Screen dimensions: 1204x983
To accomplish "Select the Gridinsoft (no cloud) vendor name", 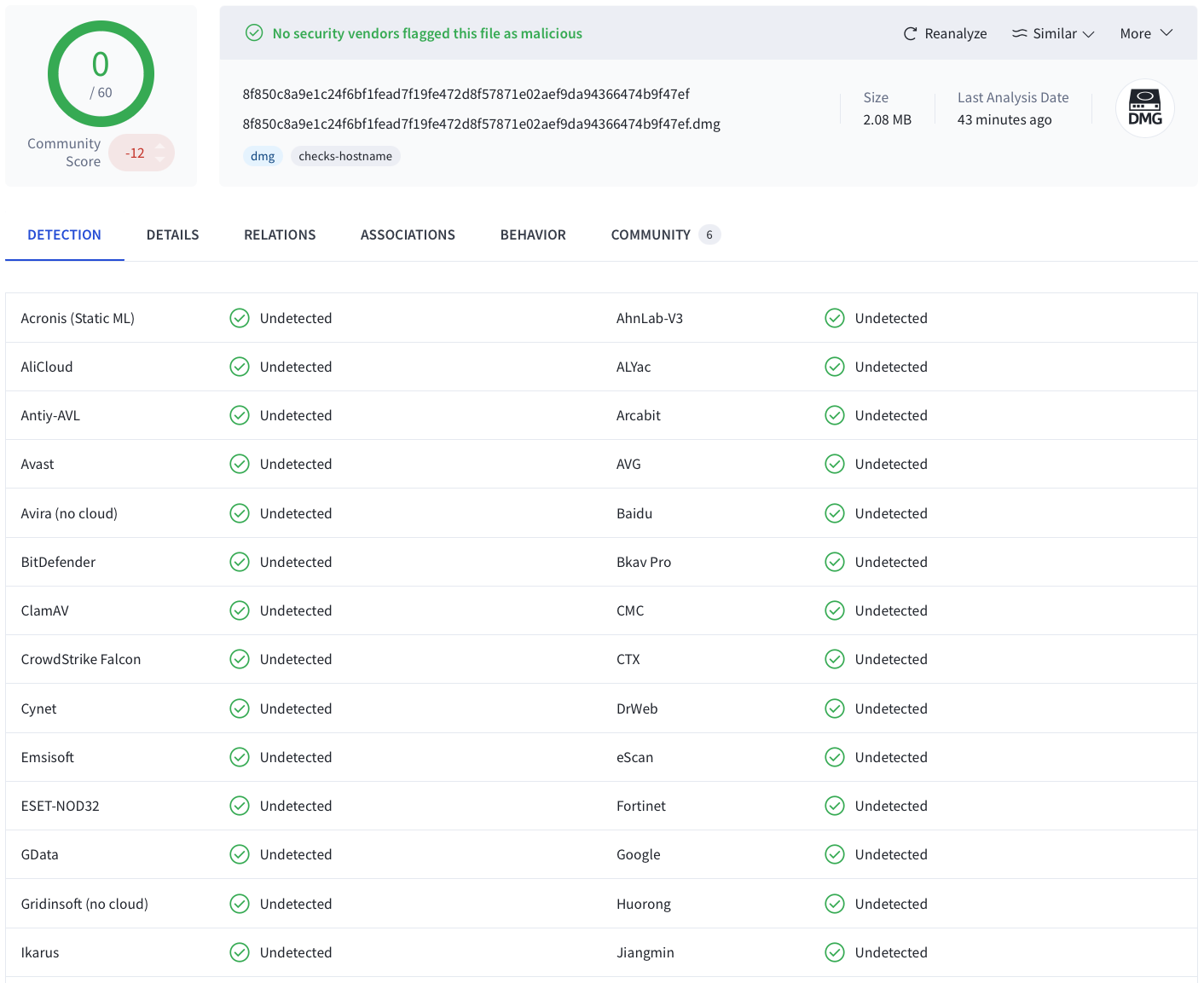I will (x=84, y=904).
